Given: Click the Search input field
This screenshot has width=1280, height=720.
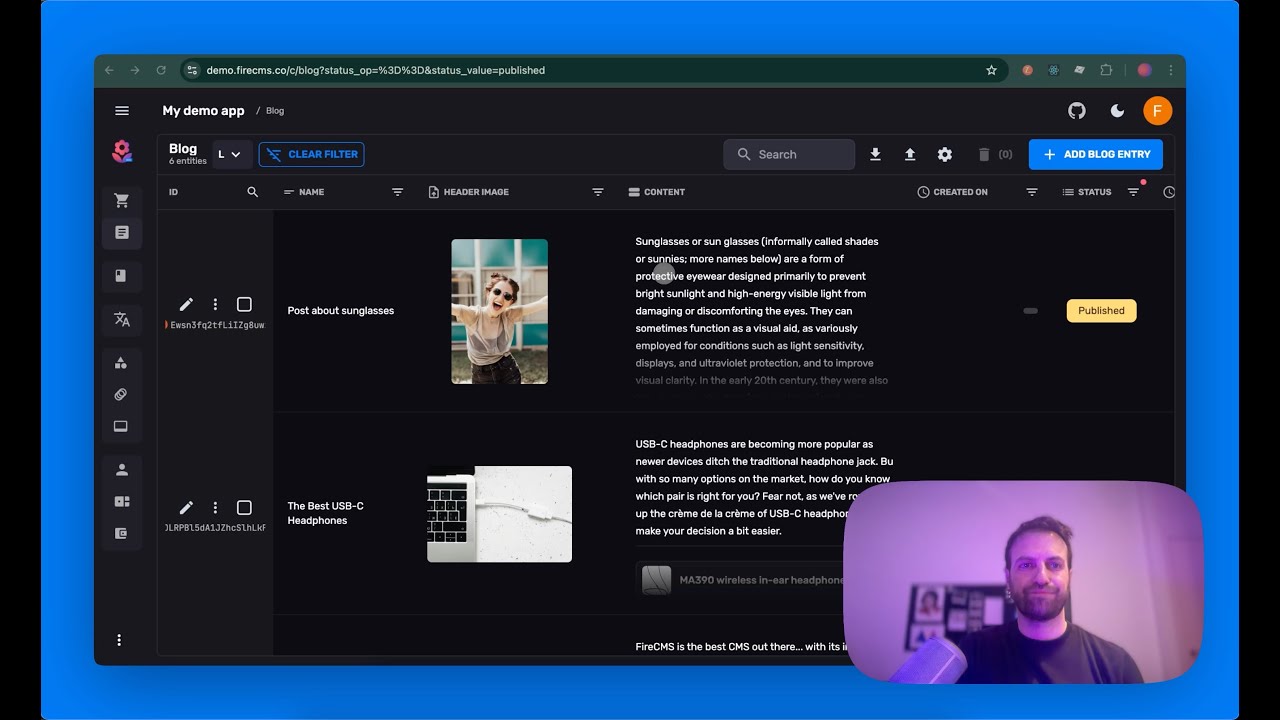Looking at the screenshot, I should [789, 154].
